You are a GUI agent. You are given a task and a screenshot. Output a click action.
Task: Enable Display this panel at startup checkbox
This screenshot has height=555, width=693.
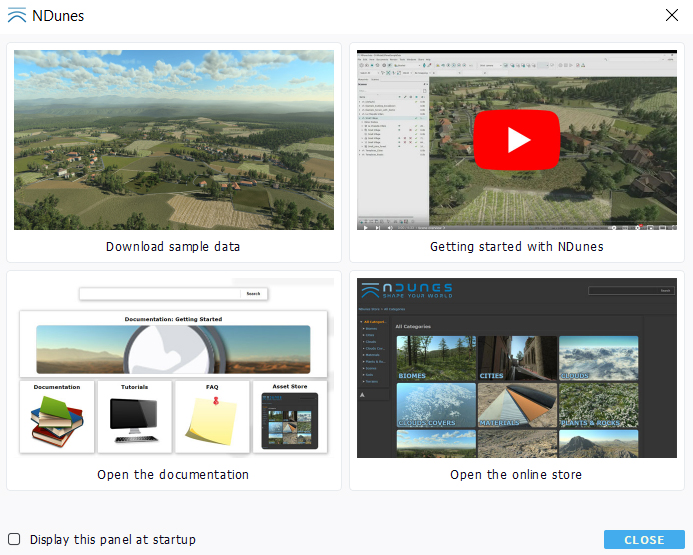(14, 539)
